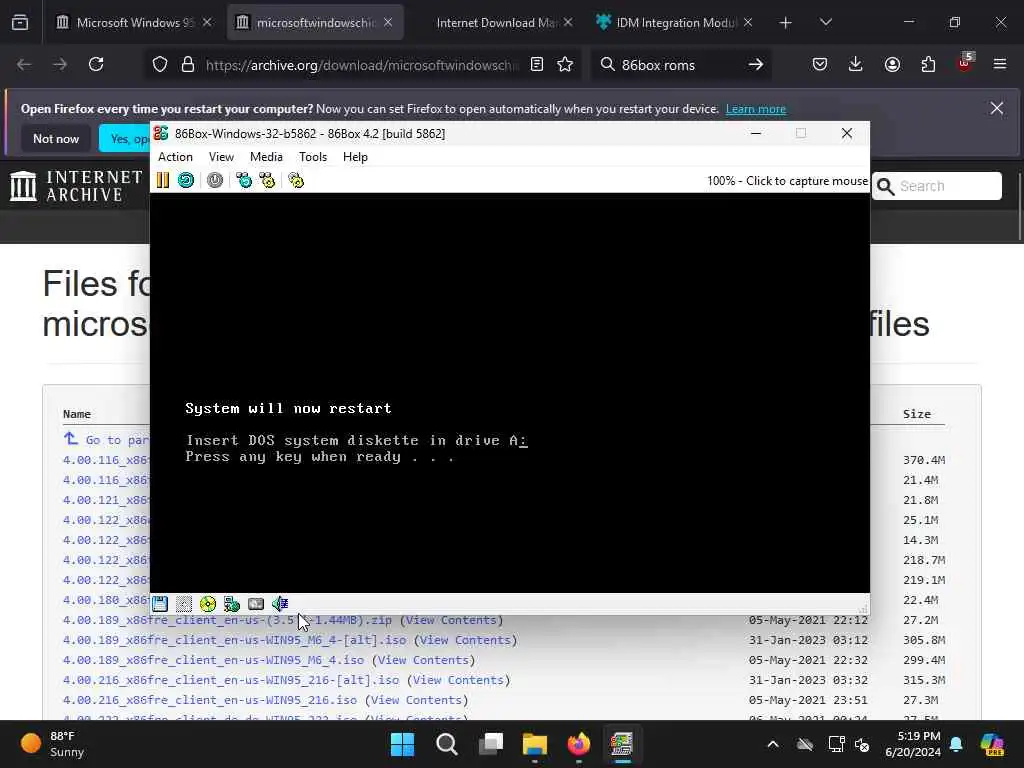Click the Name column header

pos(76,414)
